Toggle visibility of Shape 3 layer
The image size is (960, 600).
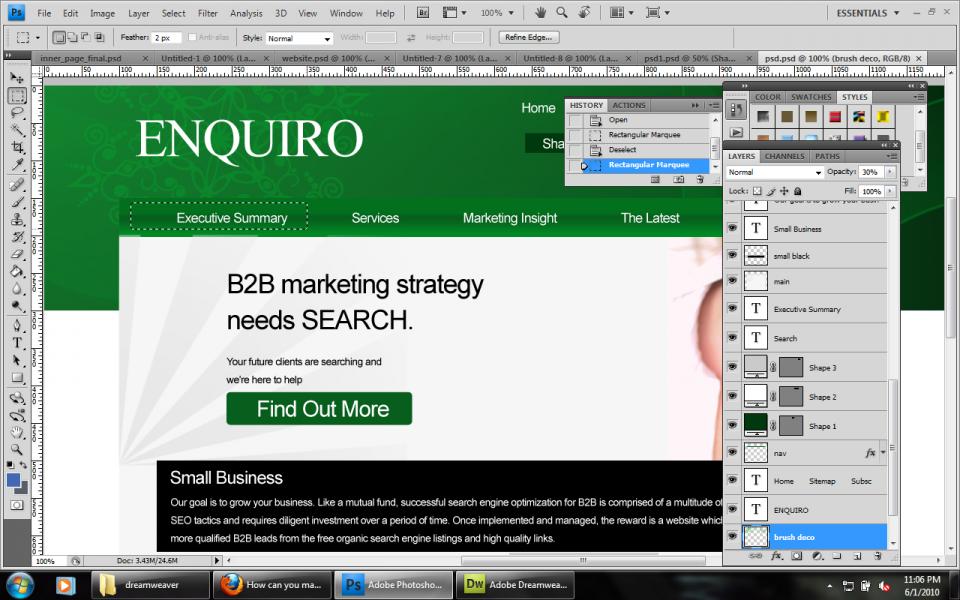tap(732, 367)
